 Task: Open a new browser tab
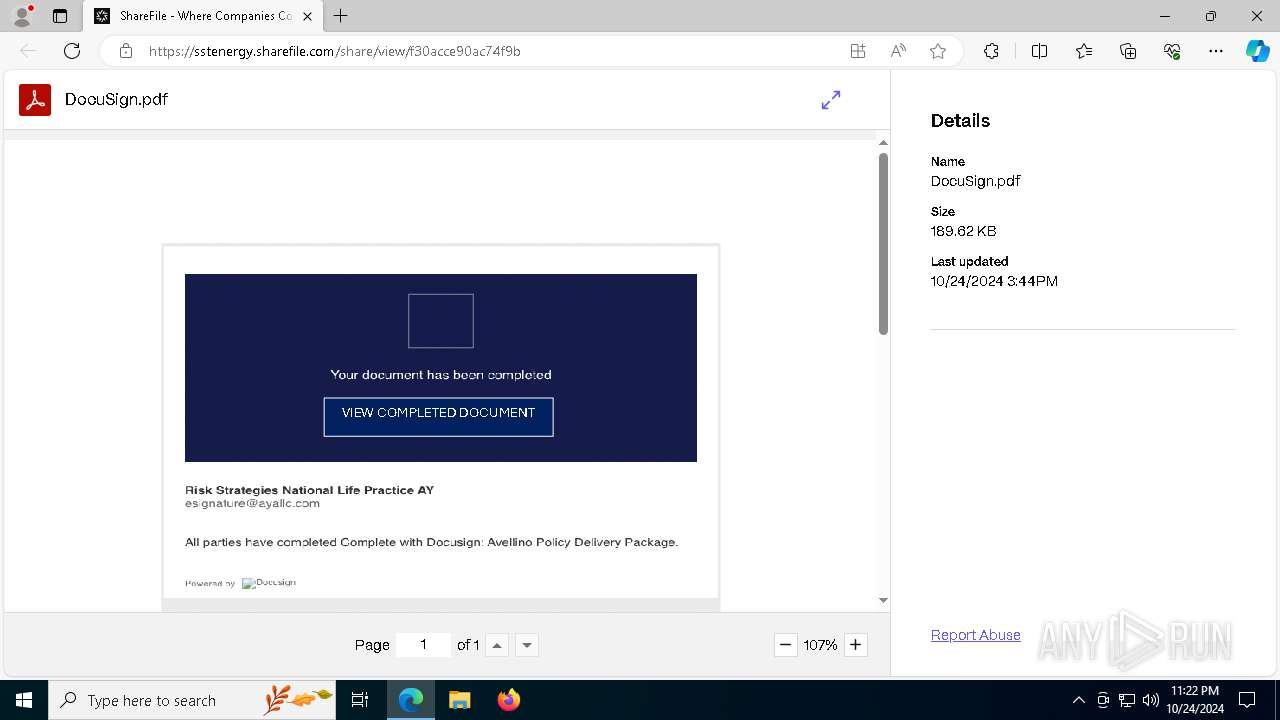[341, 16]
